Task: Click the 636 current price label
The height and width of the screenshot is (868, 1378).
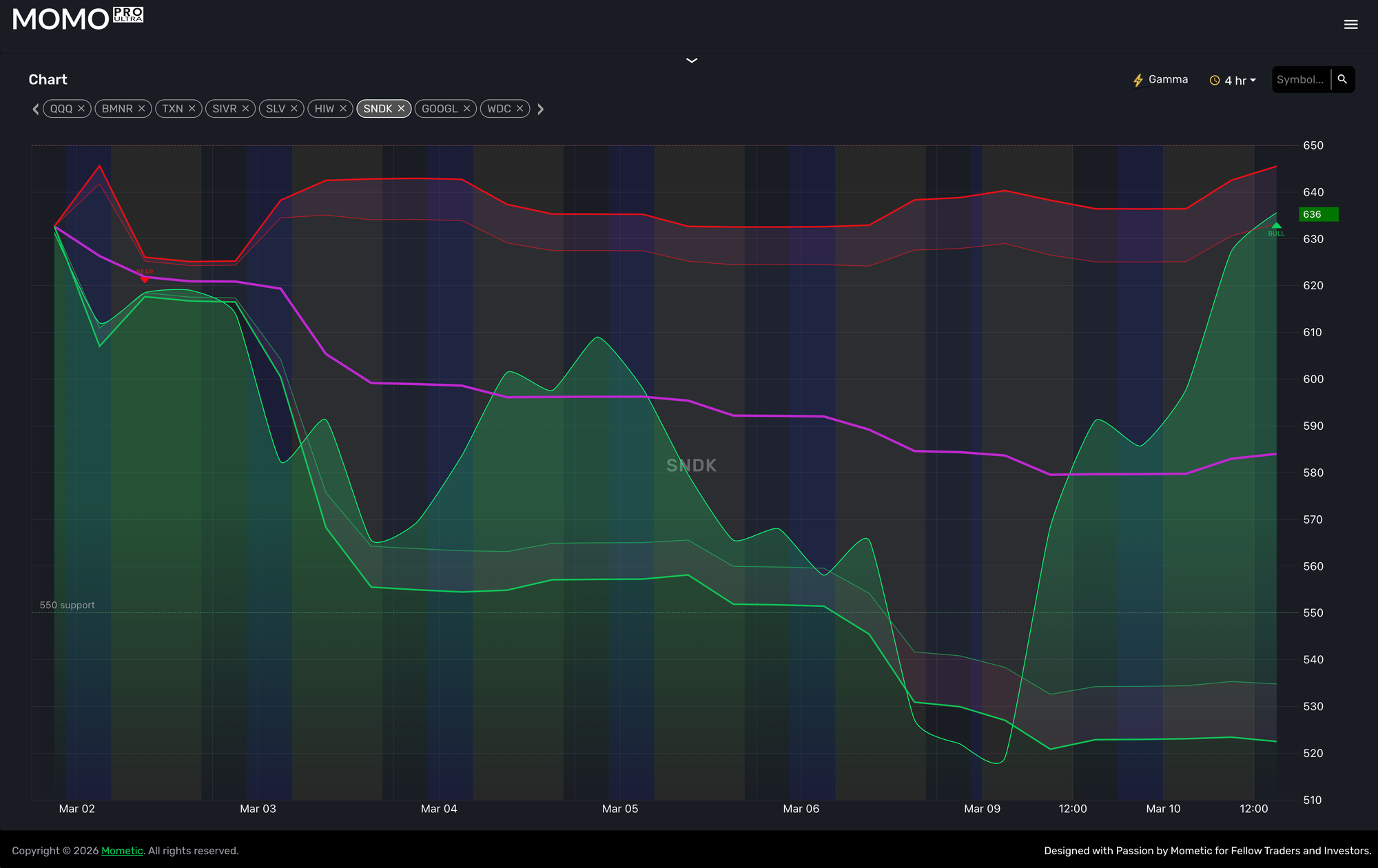Action: (1317, 214)
